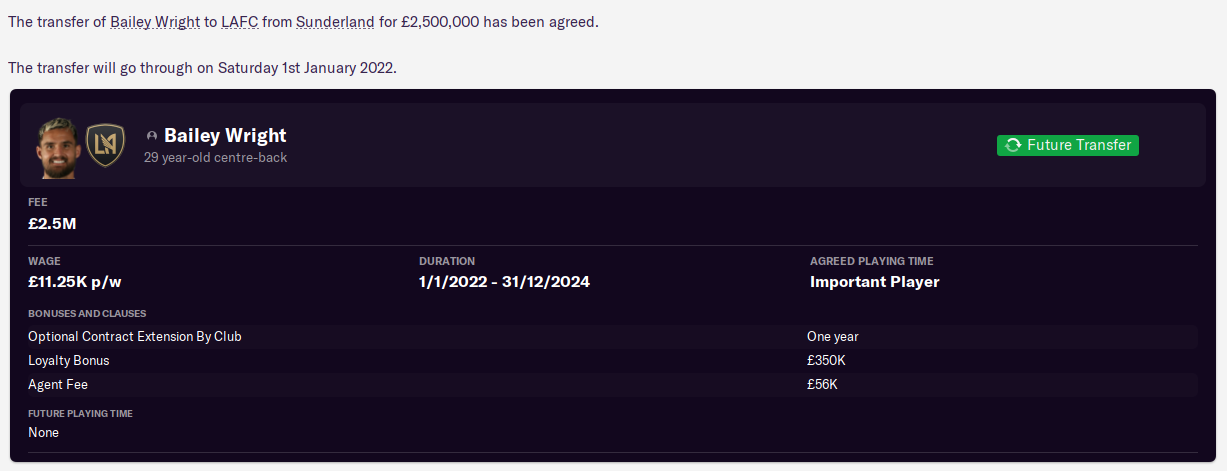The image size is (1227, 471).
Task: Select the £2.5M fee value
Action: click(x=52, y=223)
